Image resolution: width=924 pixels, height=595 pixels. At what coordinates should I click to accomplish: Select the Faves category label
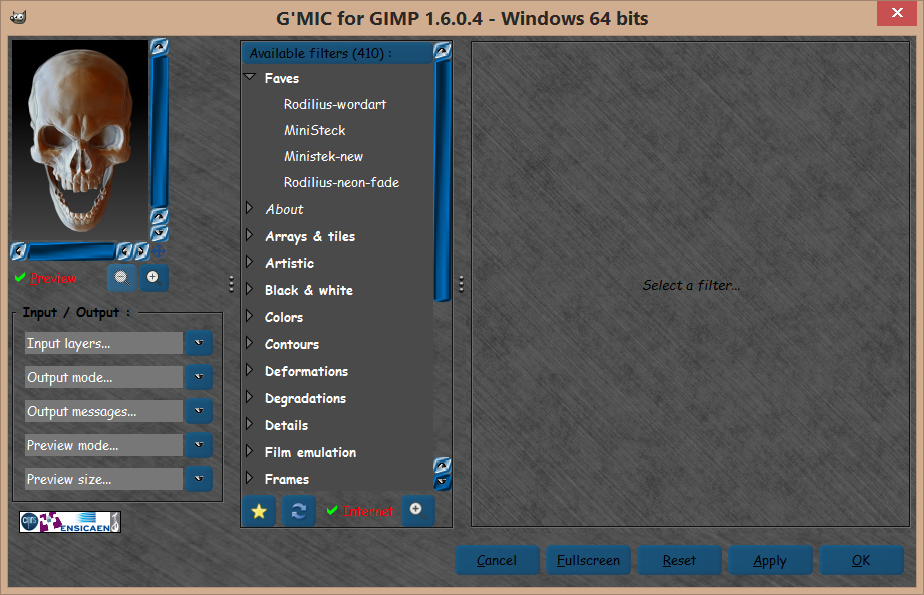point(282,78)
